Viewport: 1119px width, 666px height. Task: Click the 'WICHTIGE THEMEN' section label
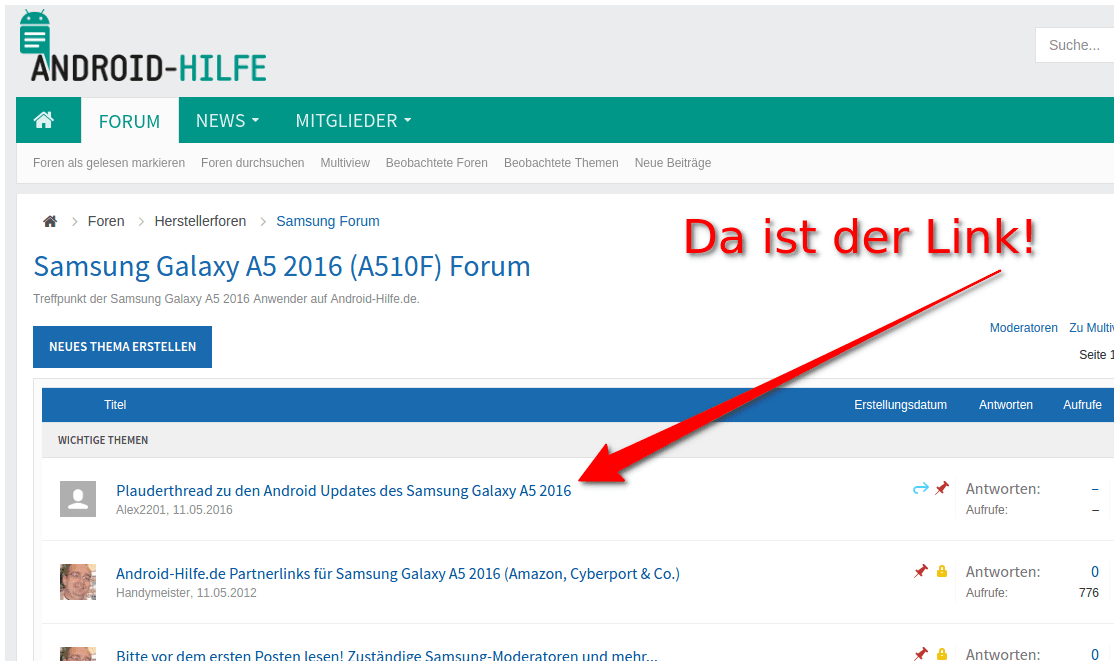[103, 440]
